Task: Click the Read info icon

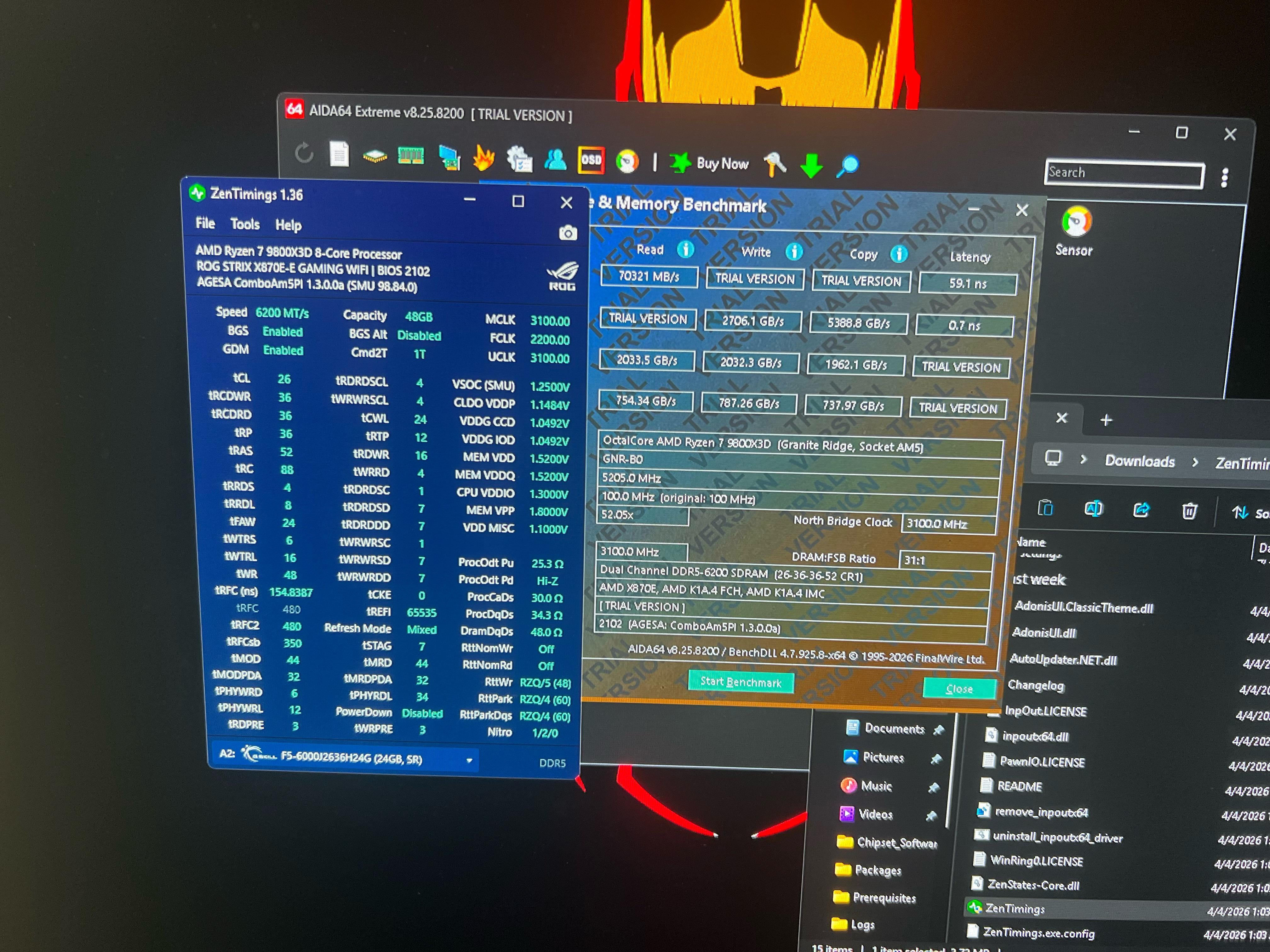Action: (x=685, y=250)
